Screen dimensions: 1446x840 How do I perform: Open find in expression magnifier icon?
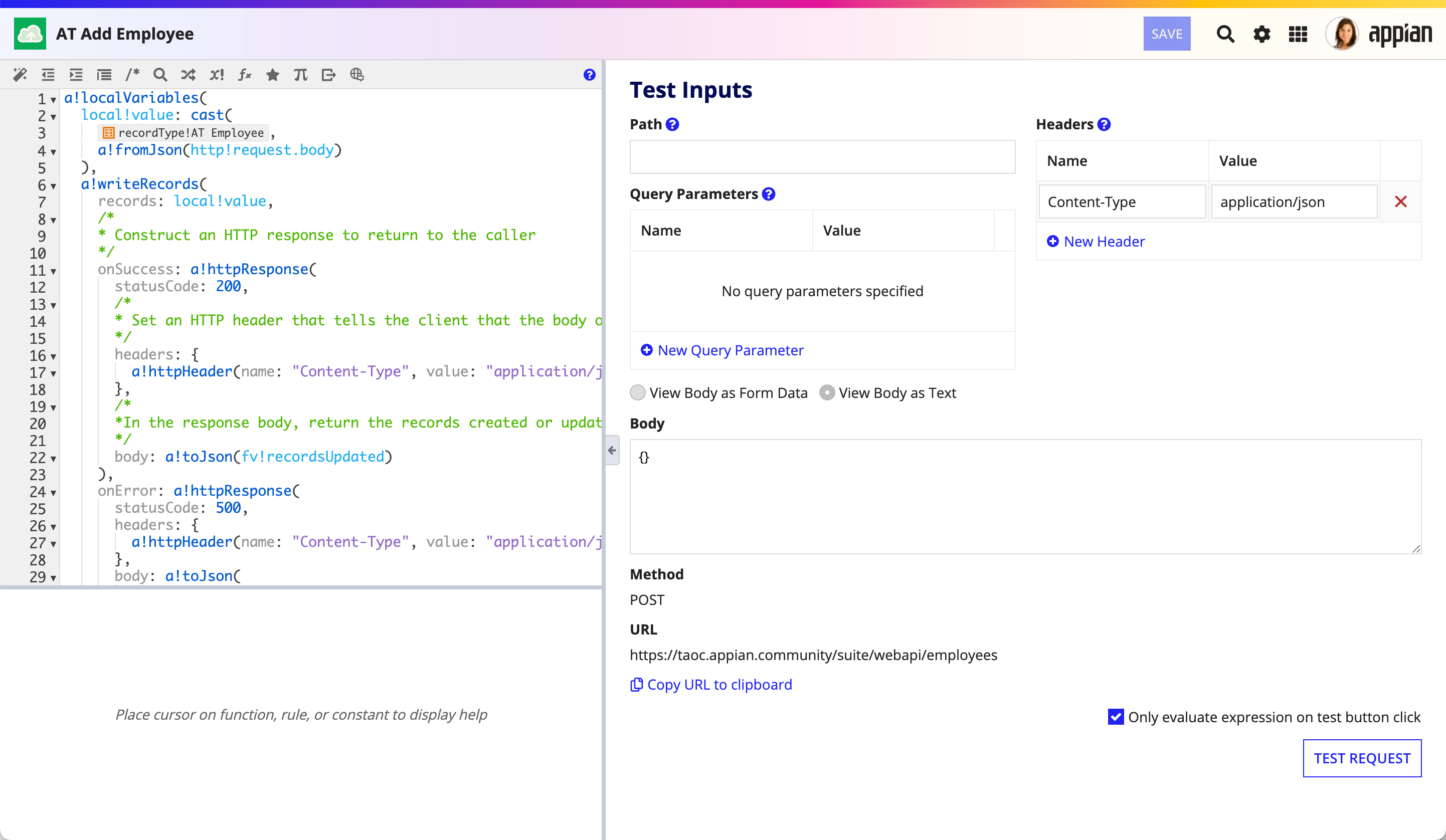tap(160, 75)
